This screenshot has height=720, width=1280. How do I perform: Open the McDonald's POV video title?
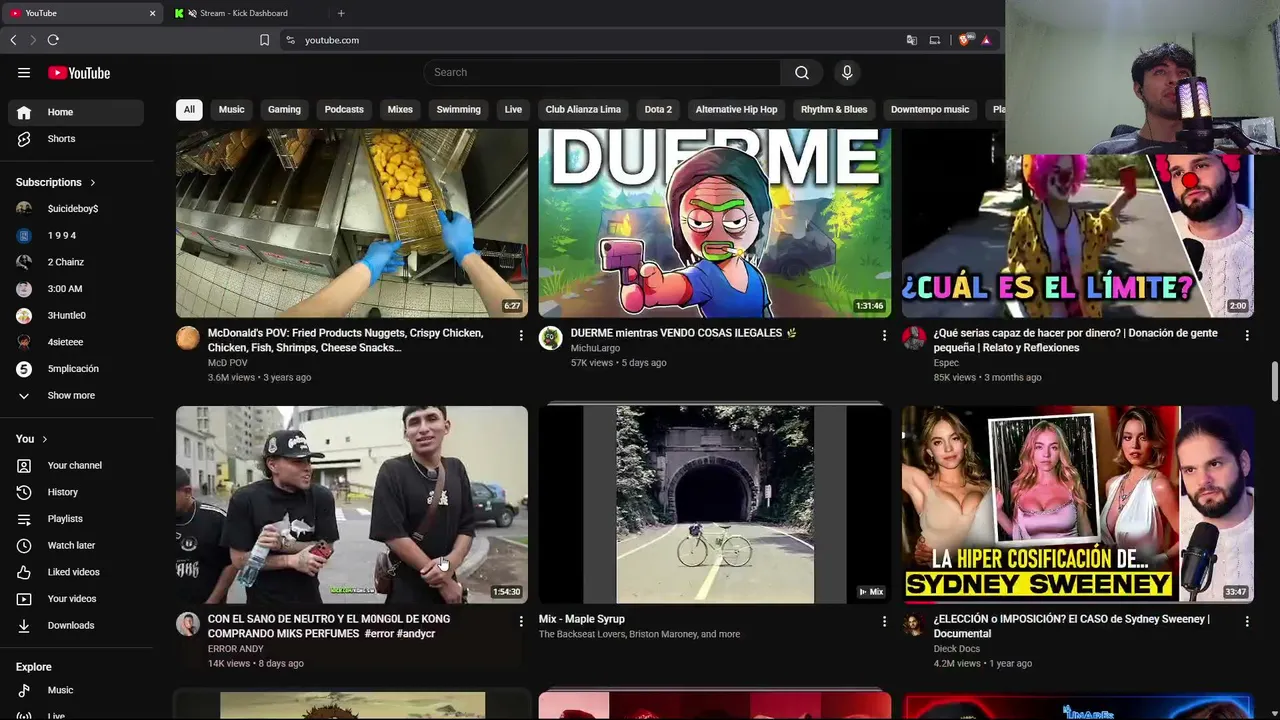pyautogui.click(x=345, y=341)
